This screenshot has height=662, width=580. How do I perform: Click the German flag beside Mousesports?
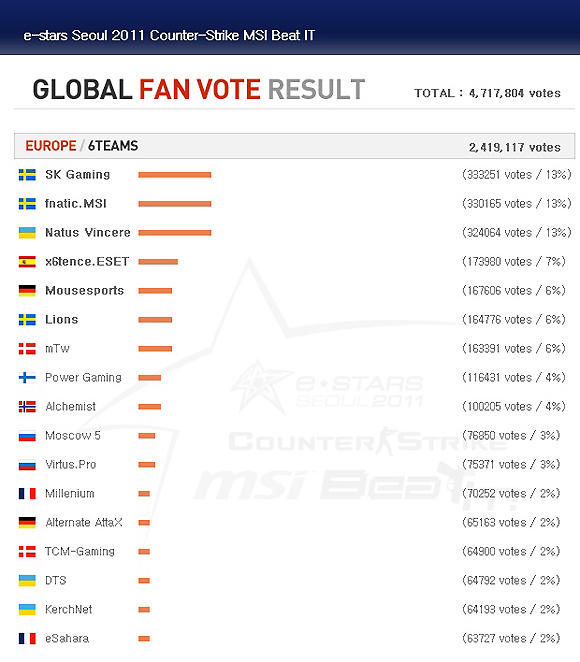click(x=27, y=291)
